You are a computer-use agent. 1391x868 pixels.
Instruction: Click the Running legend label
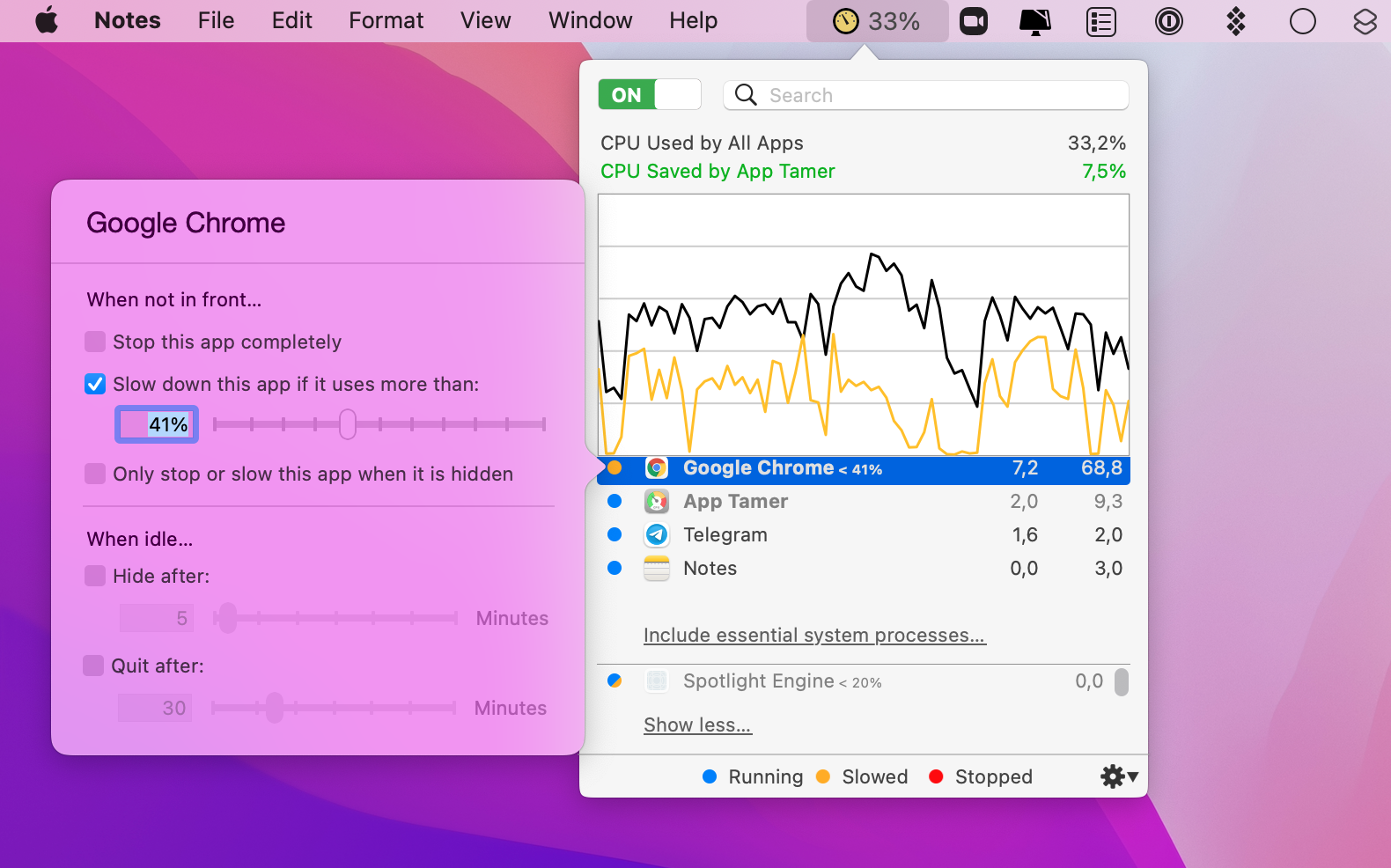point(766,776)
